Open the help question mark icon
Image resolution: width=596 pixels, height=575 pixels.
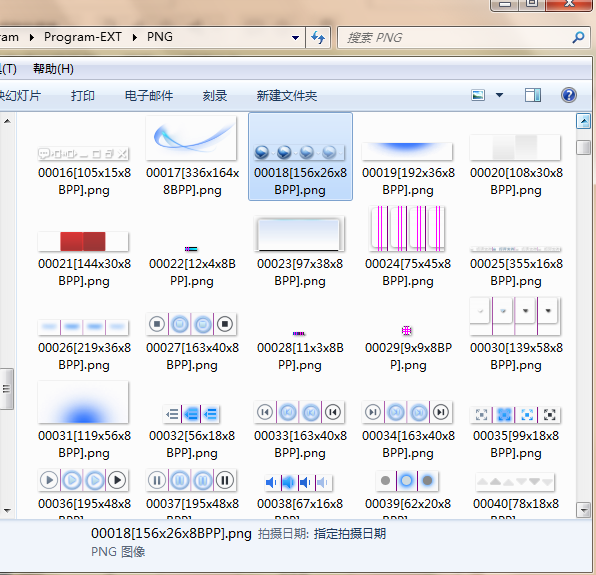click(x=569, y=95)
